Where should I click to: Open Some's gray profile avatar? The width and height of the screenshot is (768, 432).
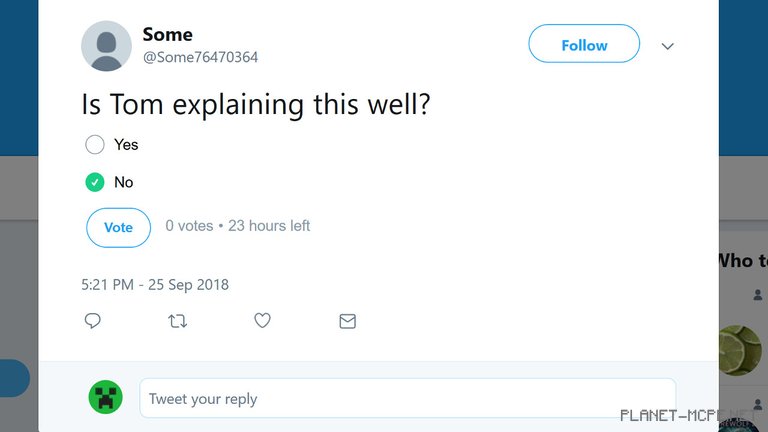[106, 46]
